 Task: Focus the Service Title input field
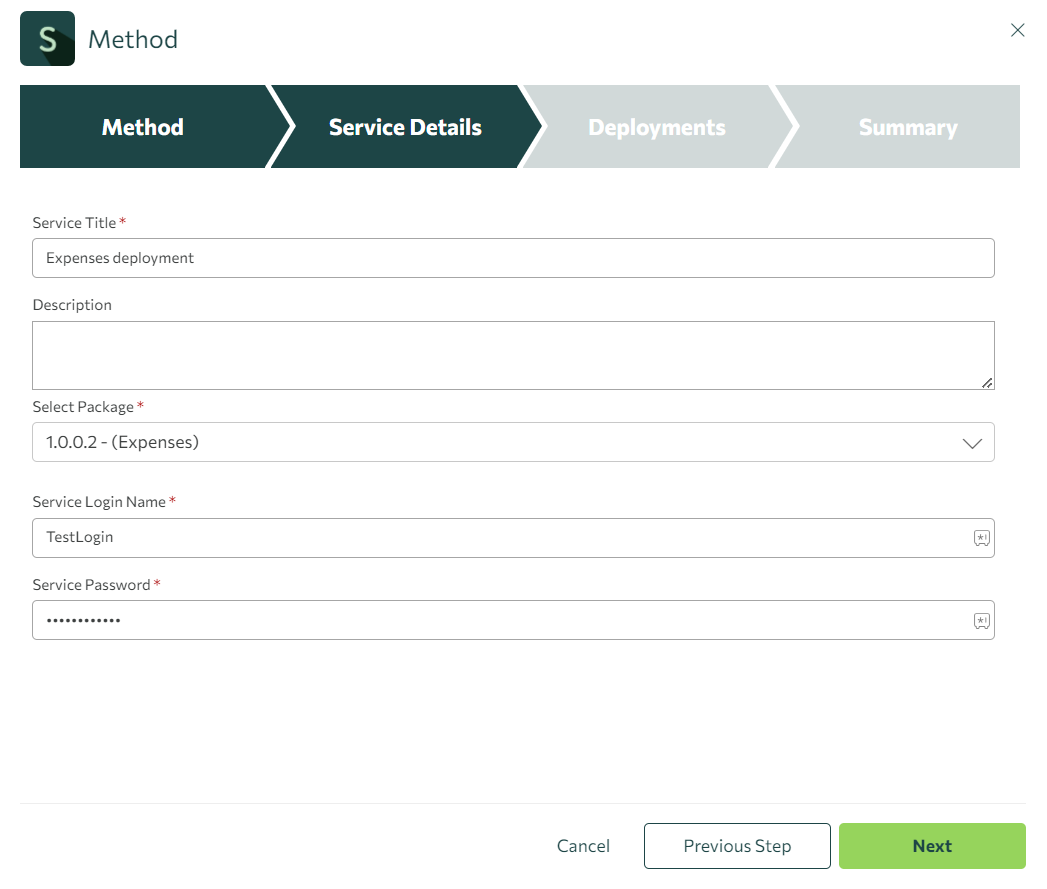513,258
